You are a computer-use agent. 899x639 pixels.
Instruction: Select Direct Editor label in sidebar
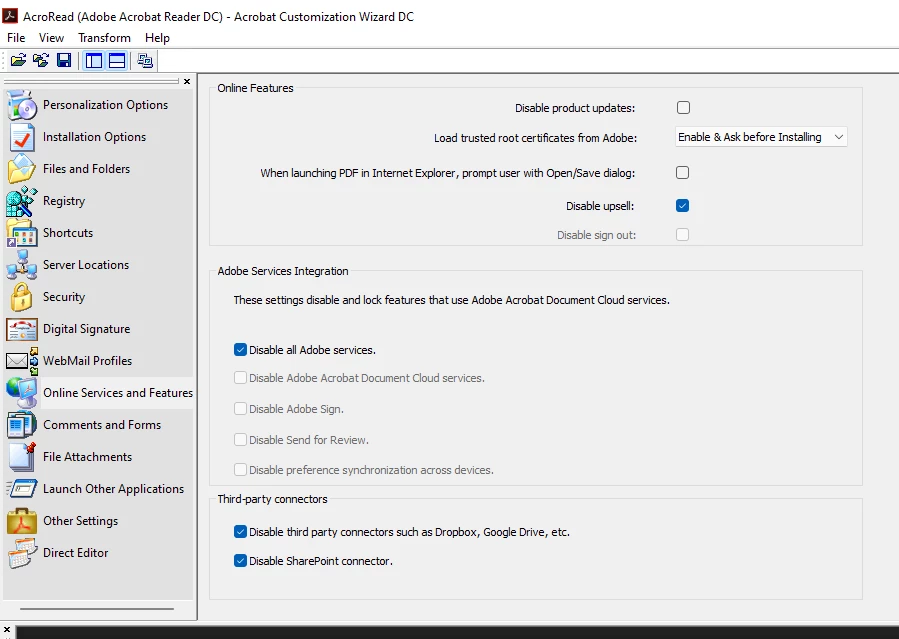pos(76,553)
